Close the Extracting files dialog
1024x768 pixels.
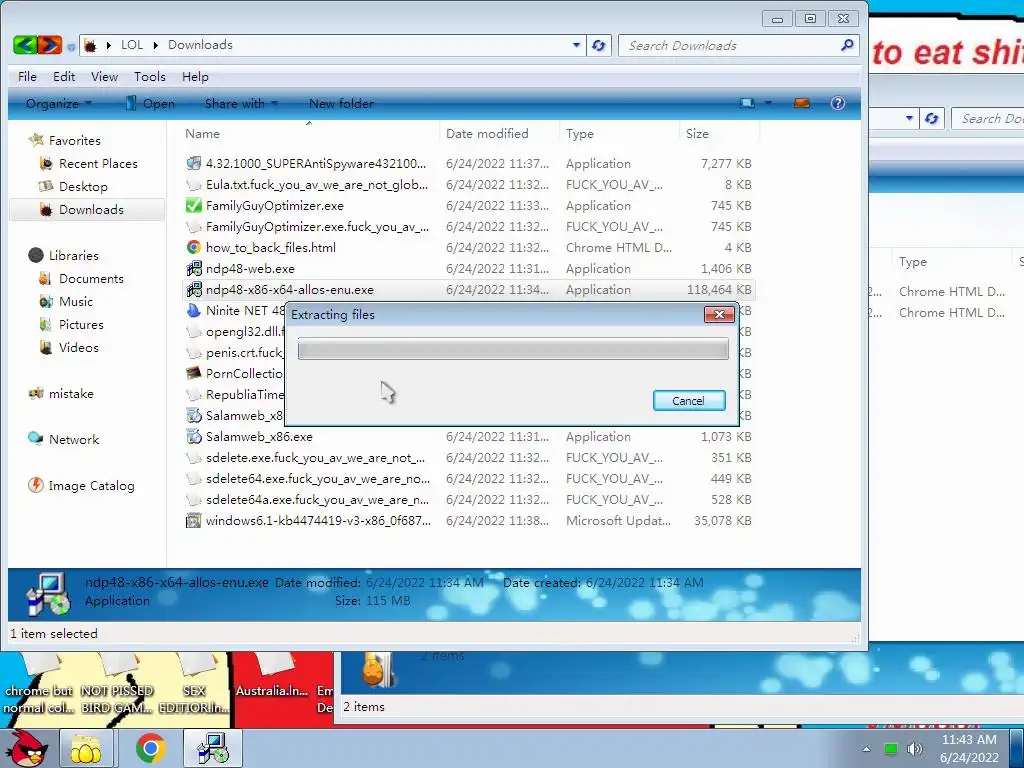(x=719, y=314)
